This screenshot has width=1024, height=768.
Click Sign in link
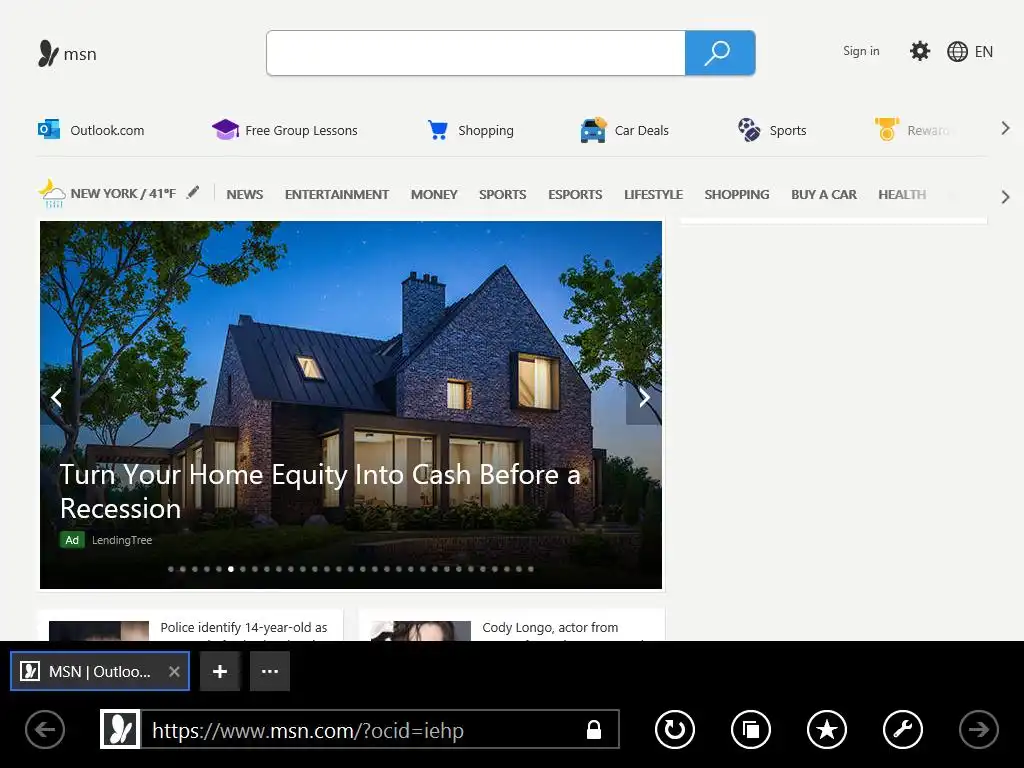[861, 51]
